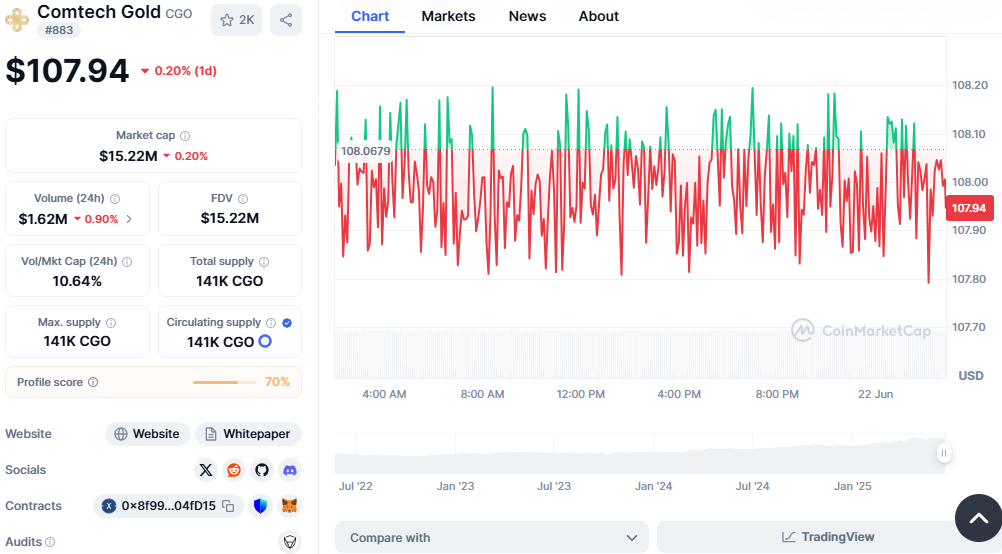The width and height of the screenshot is (1002, 554).
Task: Open the Discord social link
Action: point(290,470)
